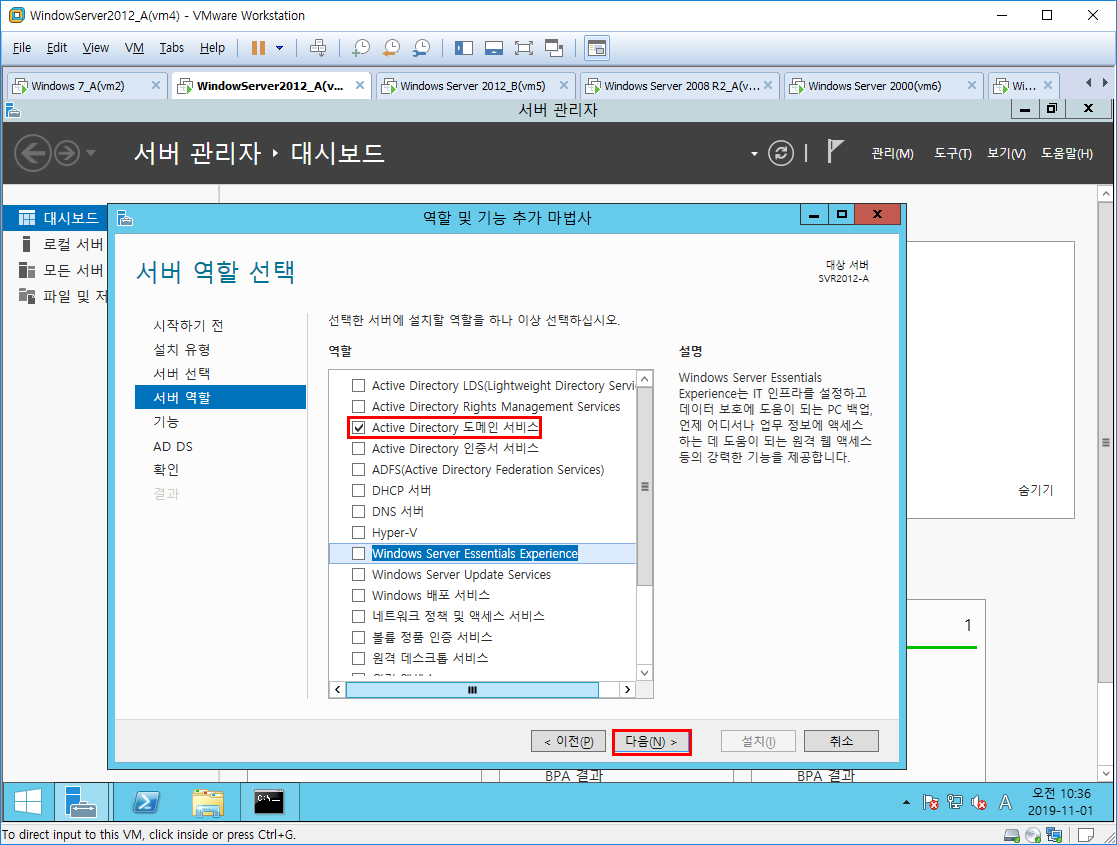Click the console view icon in VMware toolbar

click(x=597, y=48)
